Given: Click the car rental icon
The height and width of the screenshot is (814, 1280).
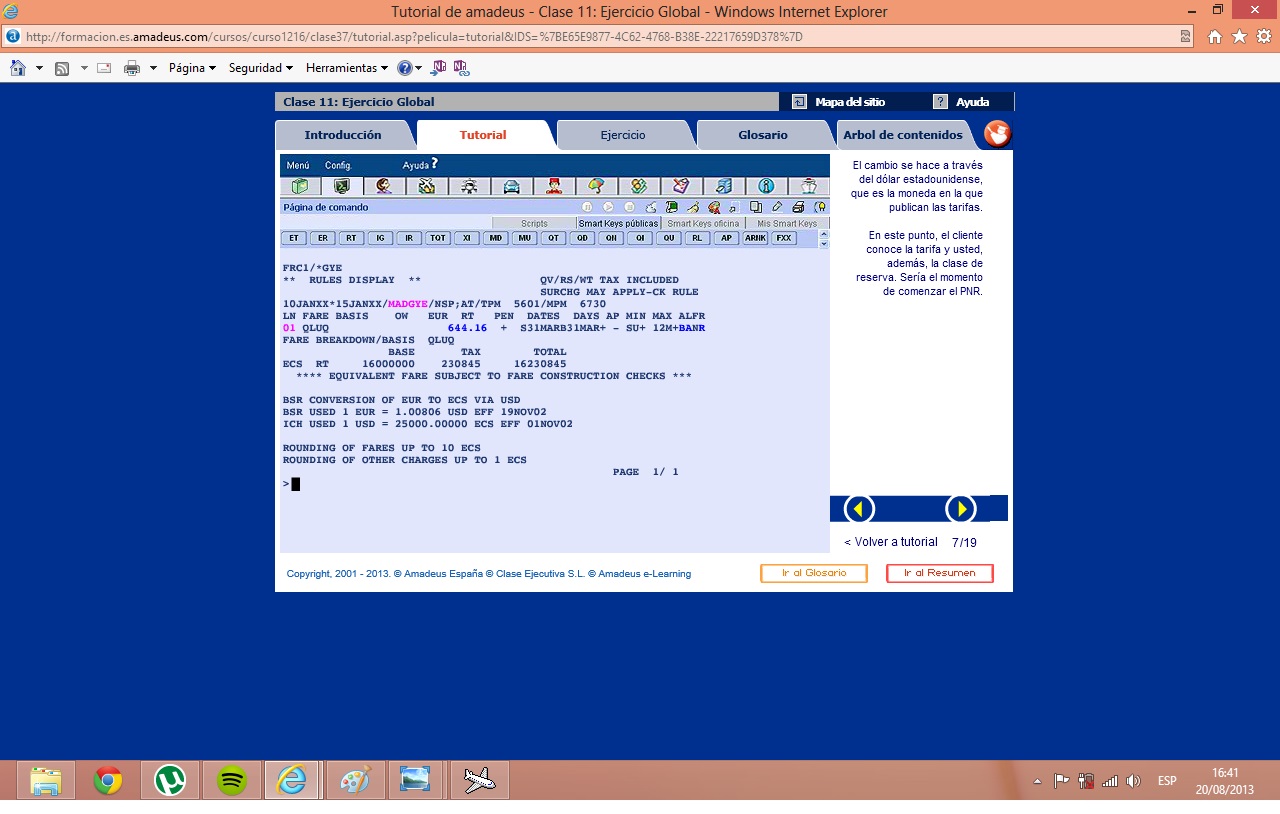Looking at the screenshot, I should [x=512, y=186].
